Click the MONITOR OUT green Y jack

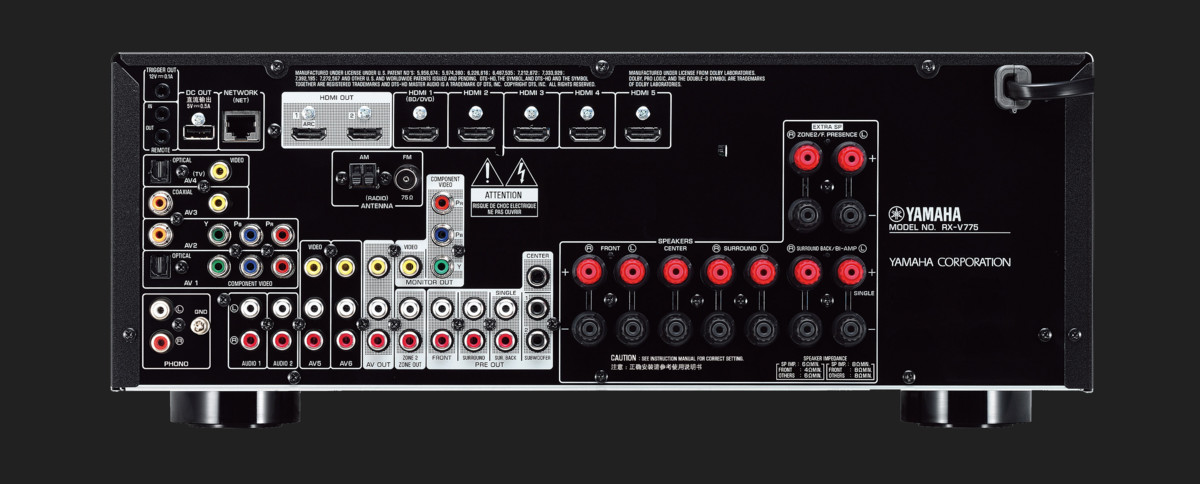[441, 267]
